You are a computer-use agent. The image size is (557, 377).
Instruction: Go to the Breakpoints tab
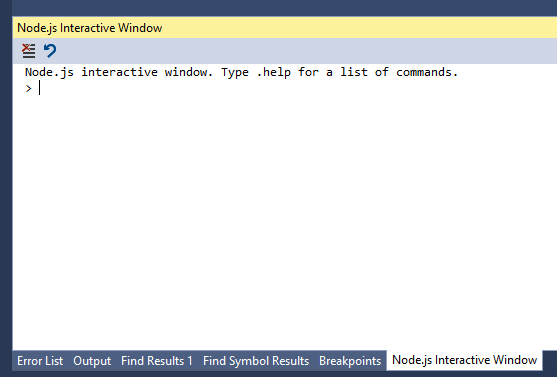click(350, 361)
